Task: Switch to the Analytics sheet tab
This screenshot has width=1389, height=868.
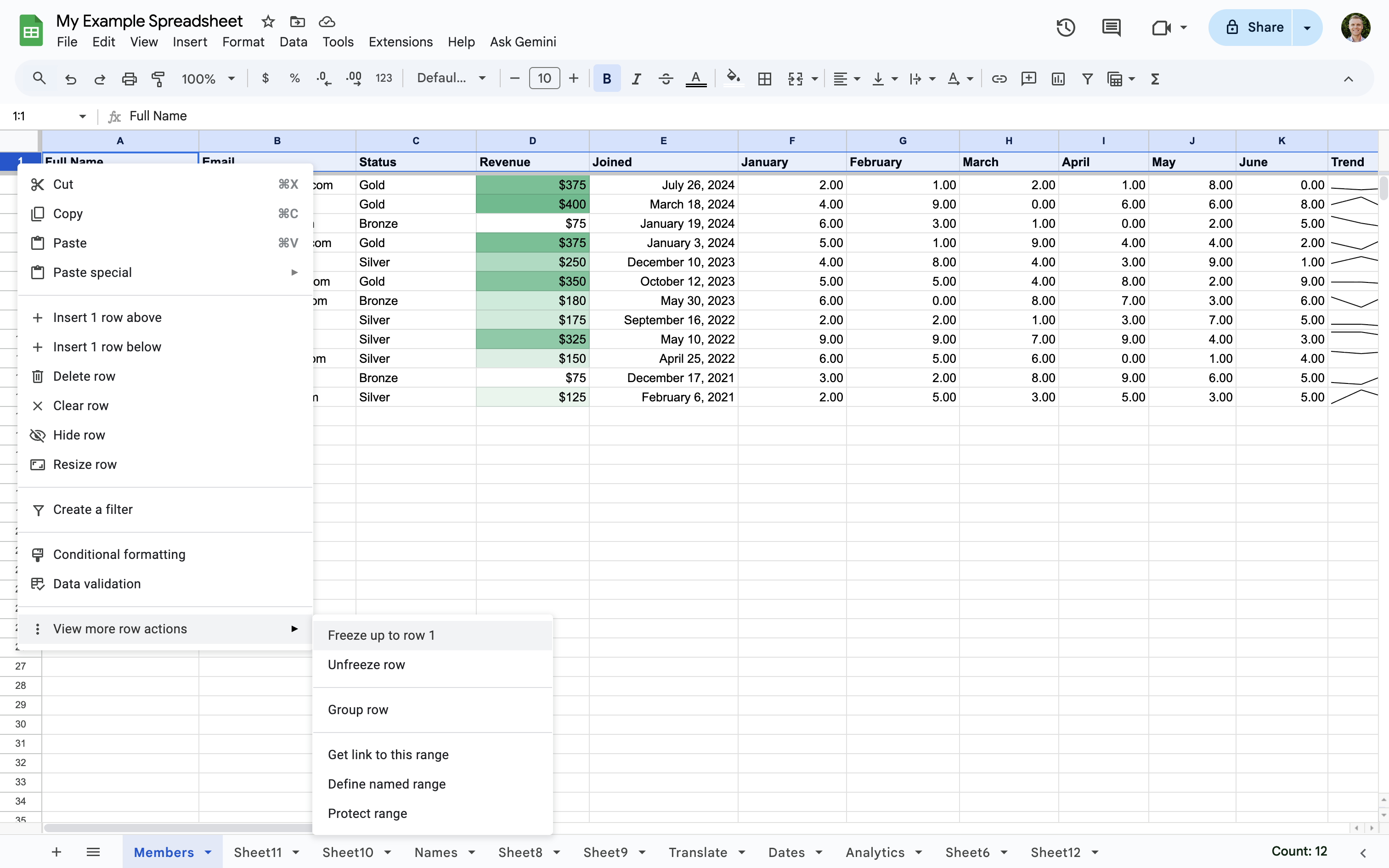Action: click(875, 852)
